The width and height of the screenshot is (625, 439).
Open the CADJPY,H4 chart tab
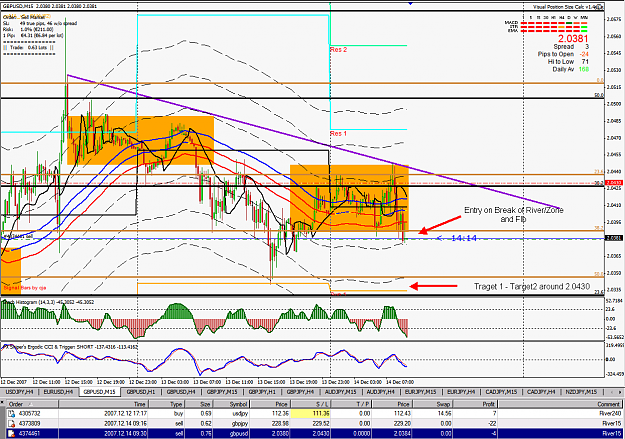pyautogui.click(x=541, y=392)
